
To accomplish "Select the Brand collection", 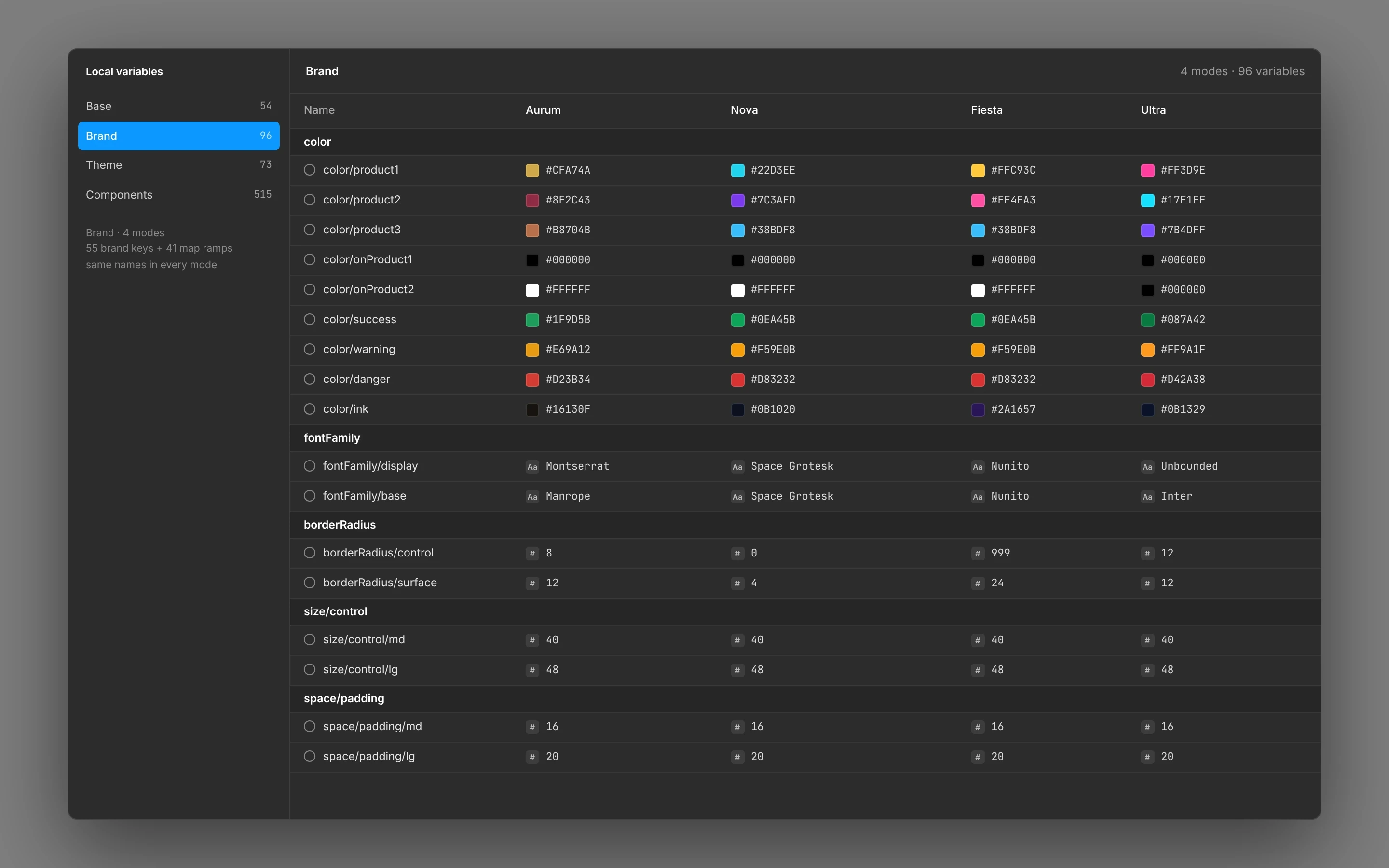I will 178,136.
